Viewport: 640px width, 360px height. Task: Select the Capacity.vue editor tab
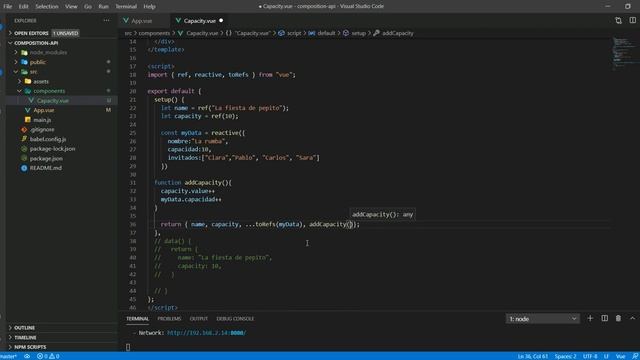[x=199, y=20]
